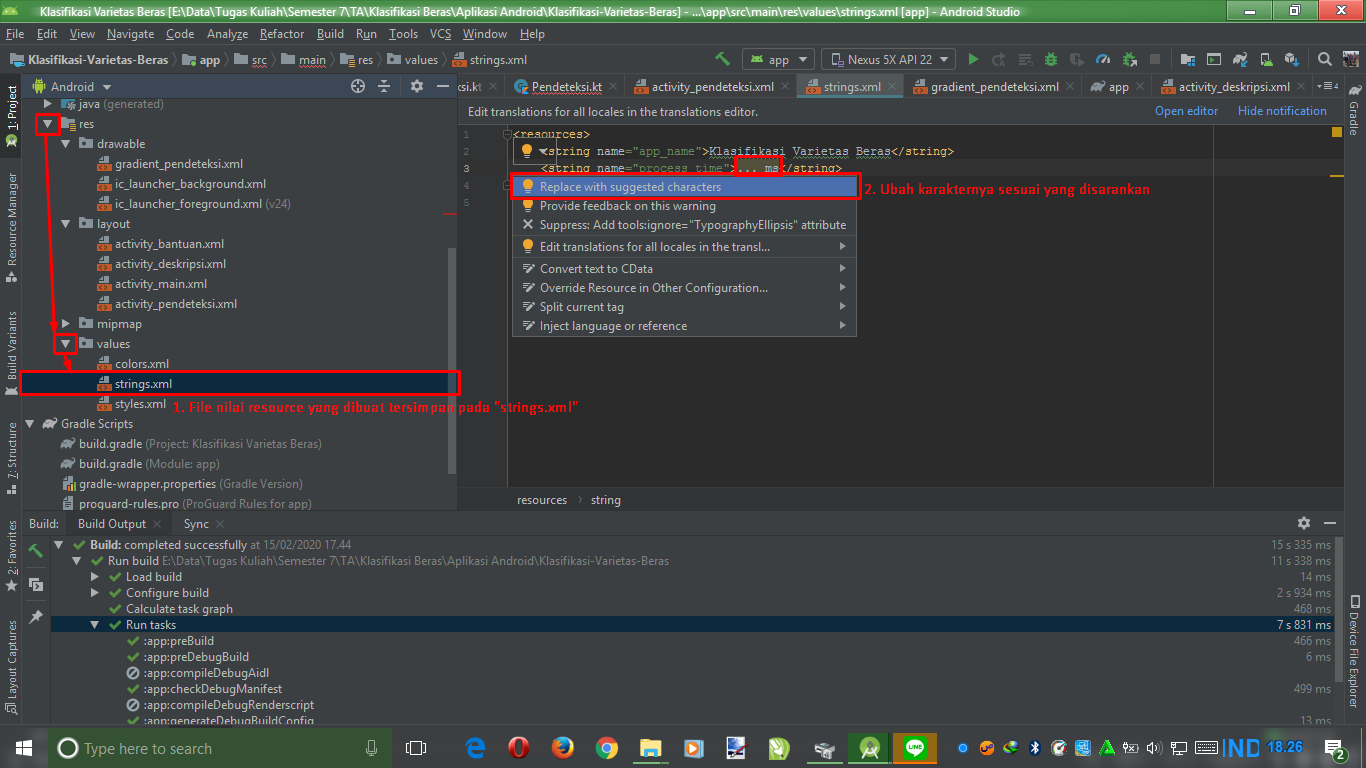Open Project panel settings gear

coord(417,87)
